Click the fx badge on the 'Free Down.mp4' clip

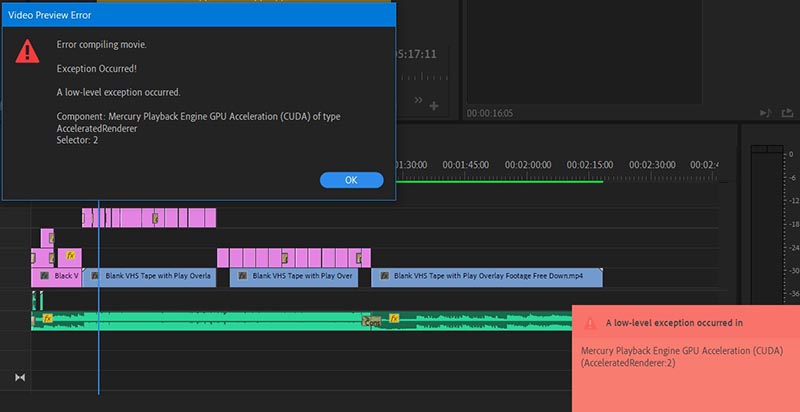pos(384,276)
